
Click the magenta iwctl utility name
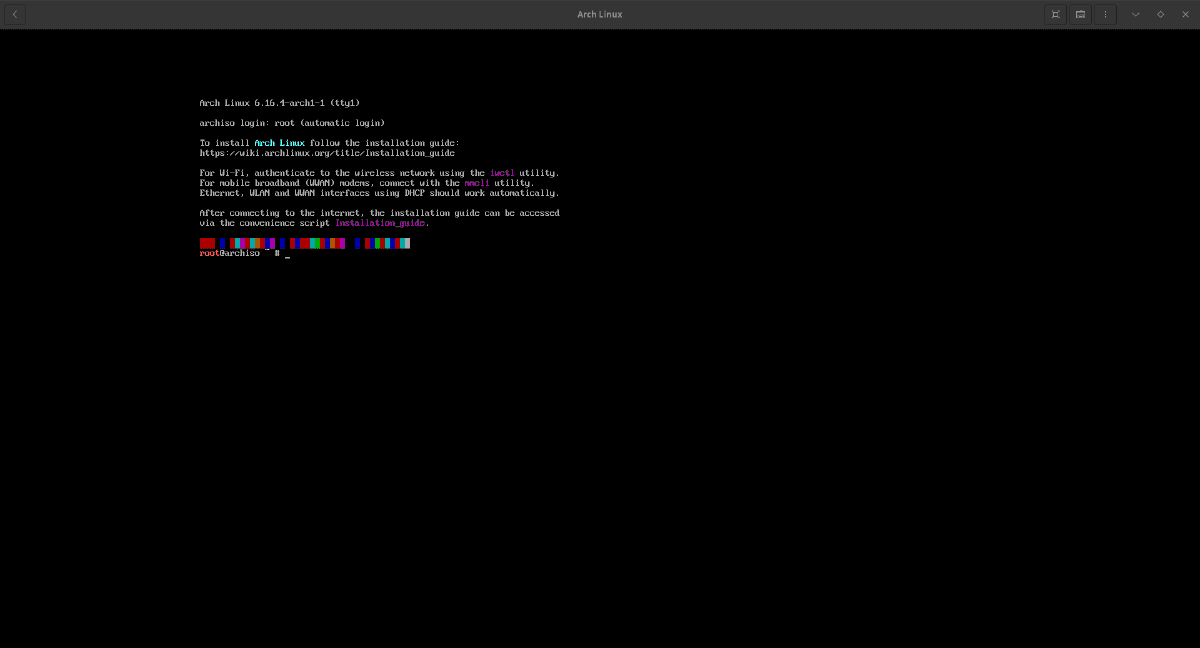502,173
